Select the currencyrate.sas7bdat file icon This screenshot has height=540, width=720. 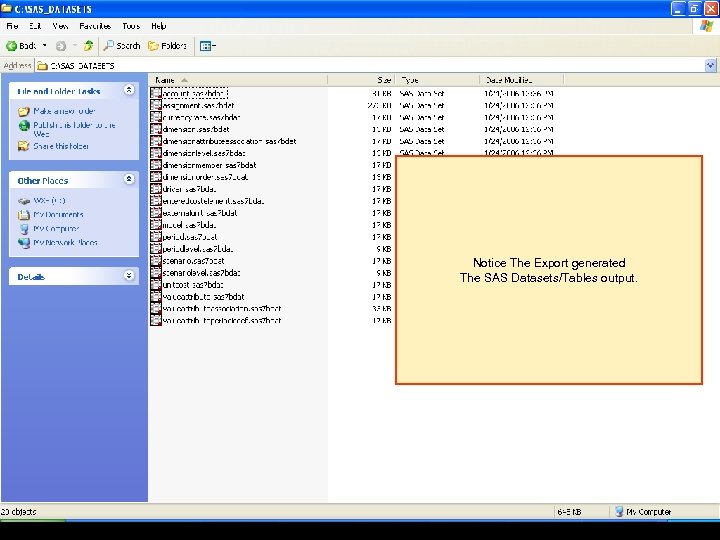click(x=156, y=117)
